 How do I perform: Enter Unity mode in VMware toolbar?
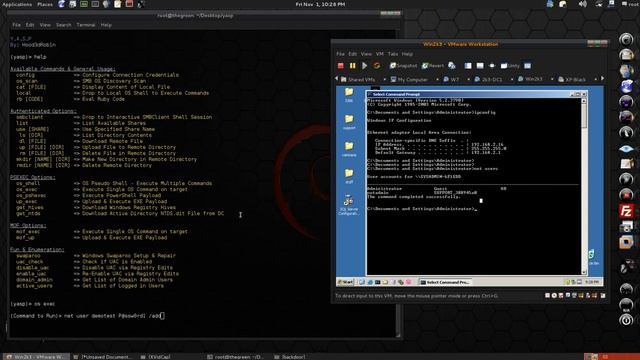click(x=510, y=66)
